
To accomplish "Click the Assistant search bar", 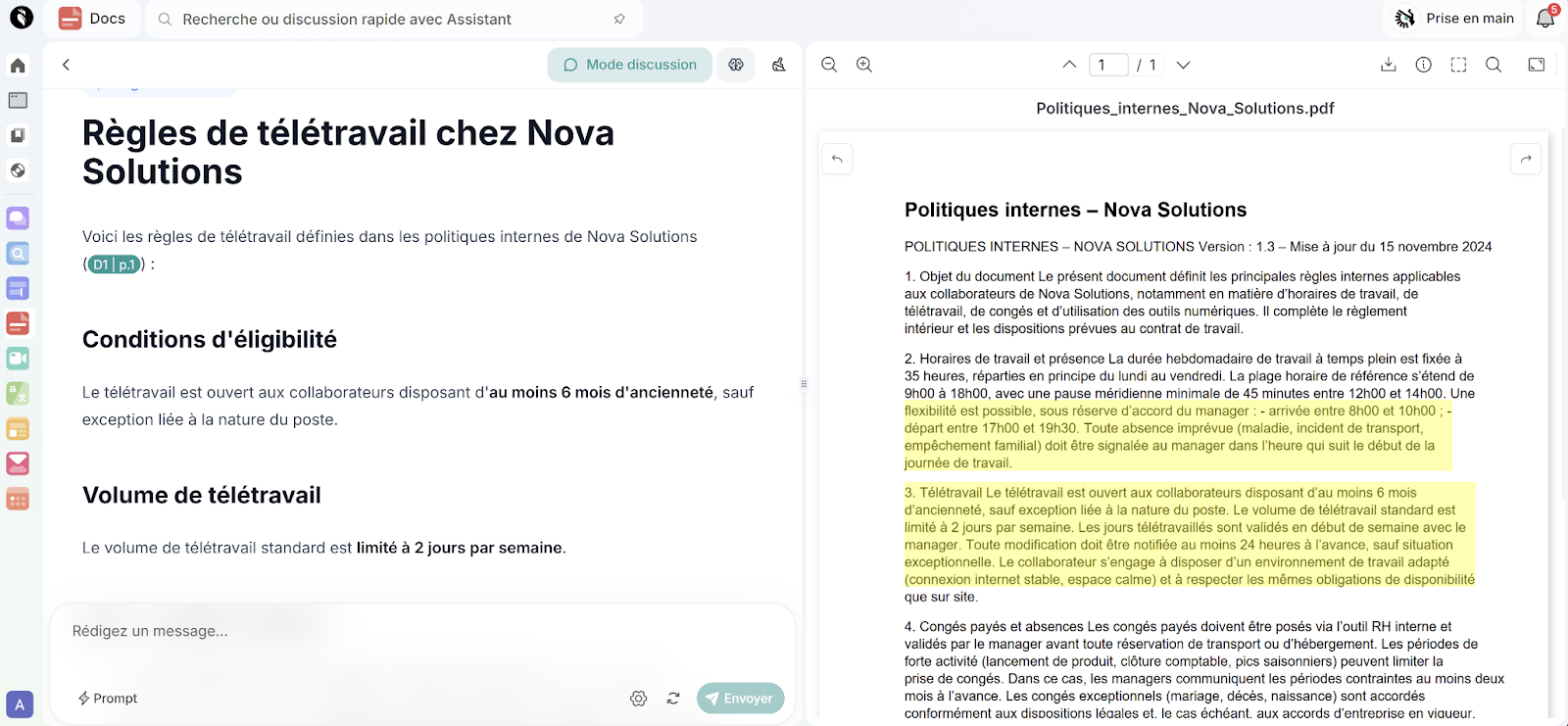I will pos(392,19).
